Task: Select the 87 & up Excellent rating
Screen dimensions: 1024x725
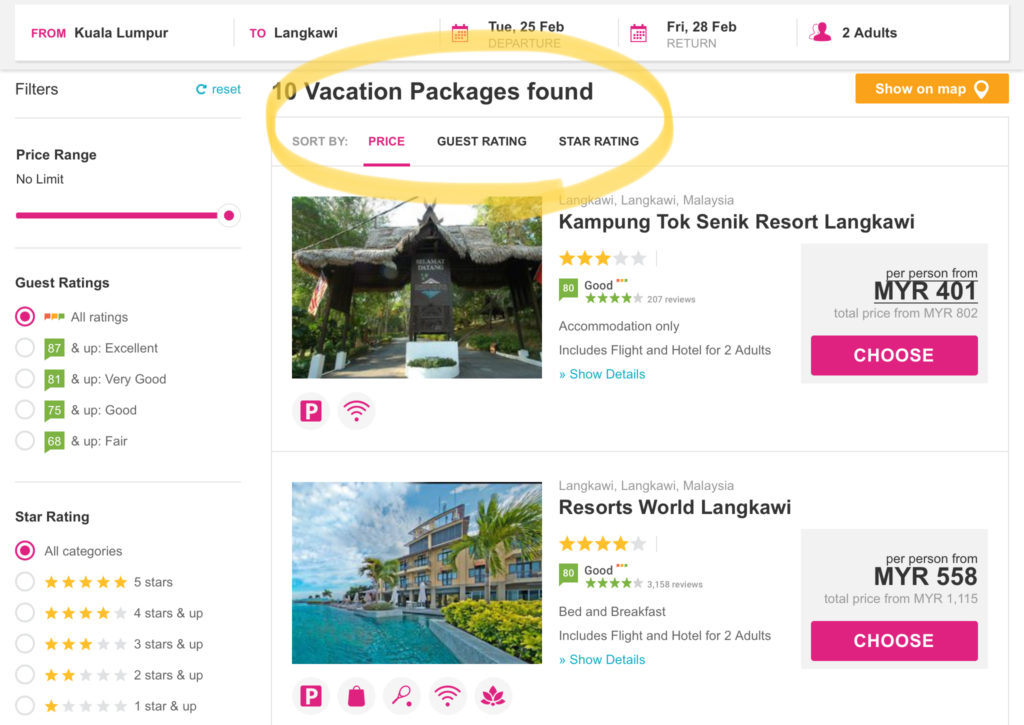Action: [x=25, y=347]
